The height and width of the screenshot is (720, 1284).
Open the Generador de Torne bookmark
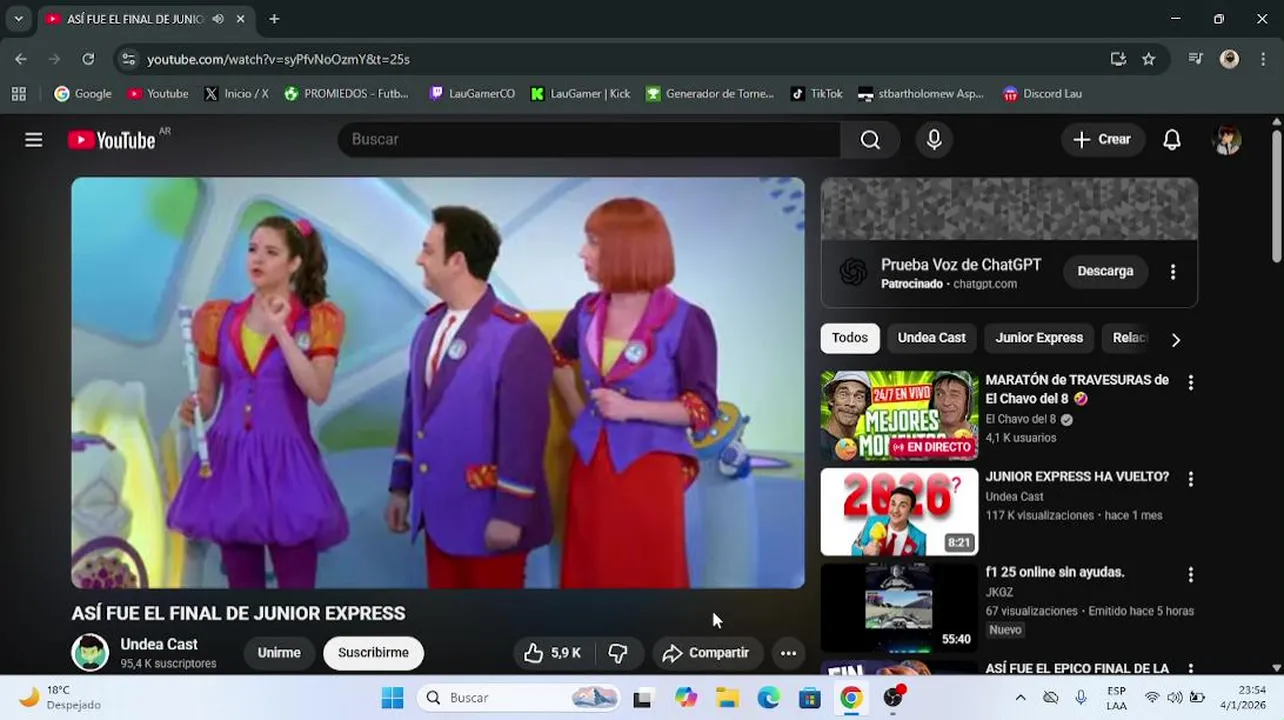point(710,94)
